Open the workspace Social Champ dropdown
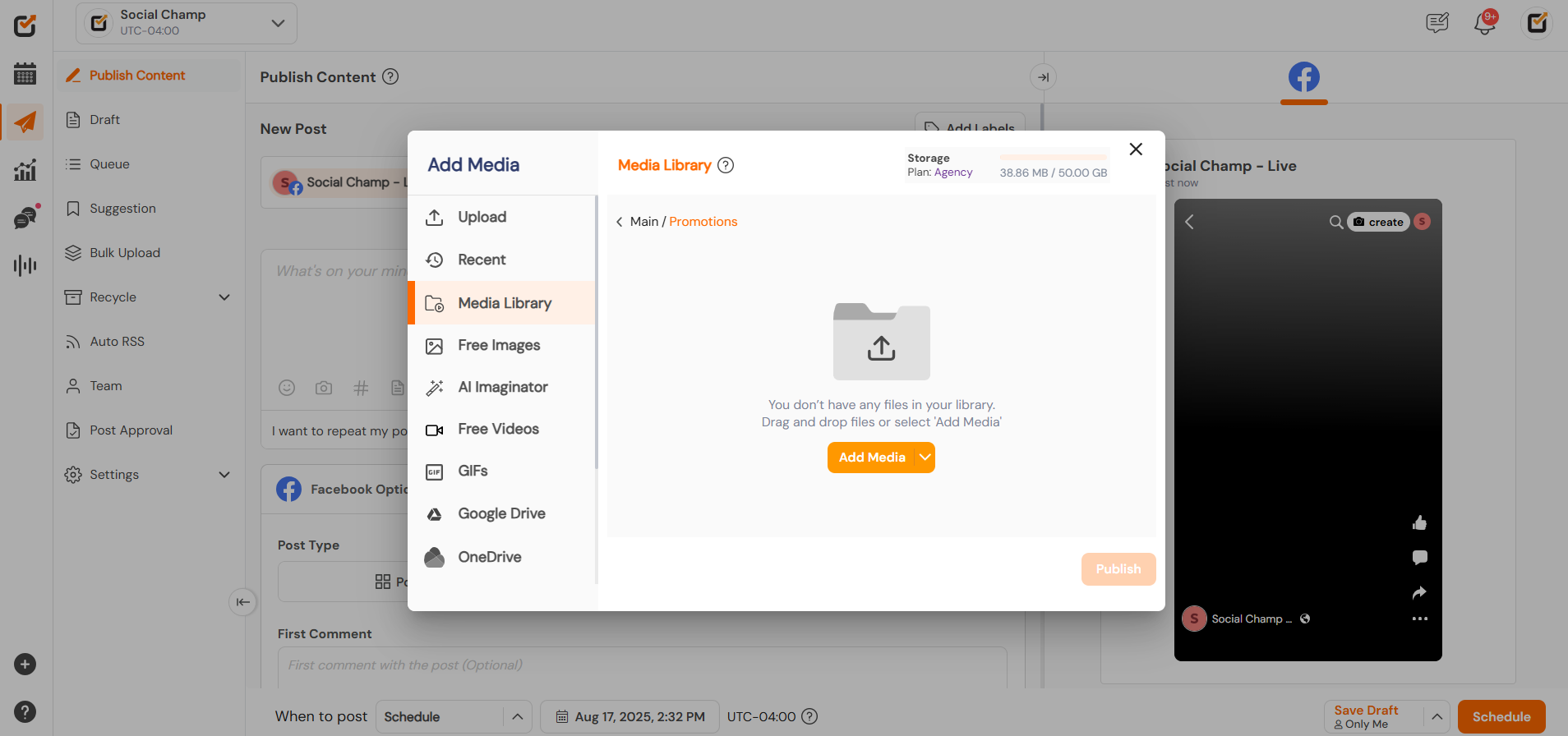This screenshot has width=1568, height=736. point(187,23)
